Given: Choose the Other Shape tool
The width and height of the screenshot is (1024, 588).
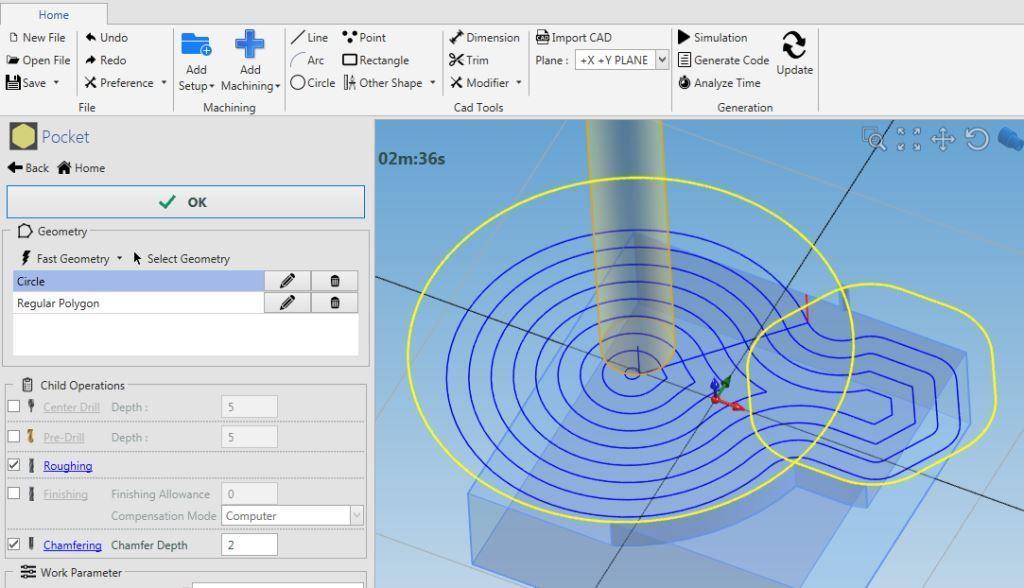Looking at the screenshot, I should click(x=383, y=83).
